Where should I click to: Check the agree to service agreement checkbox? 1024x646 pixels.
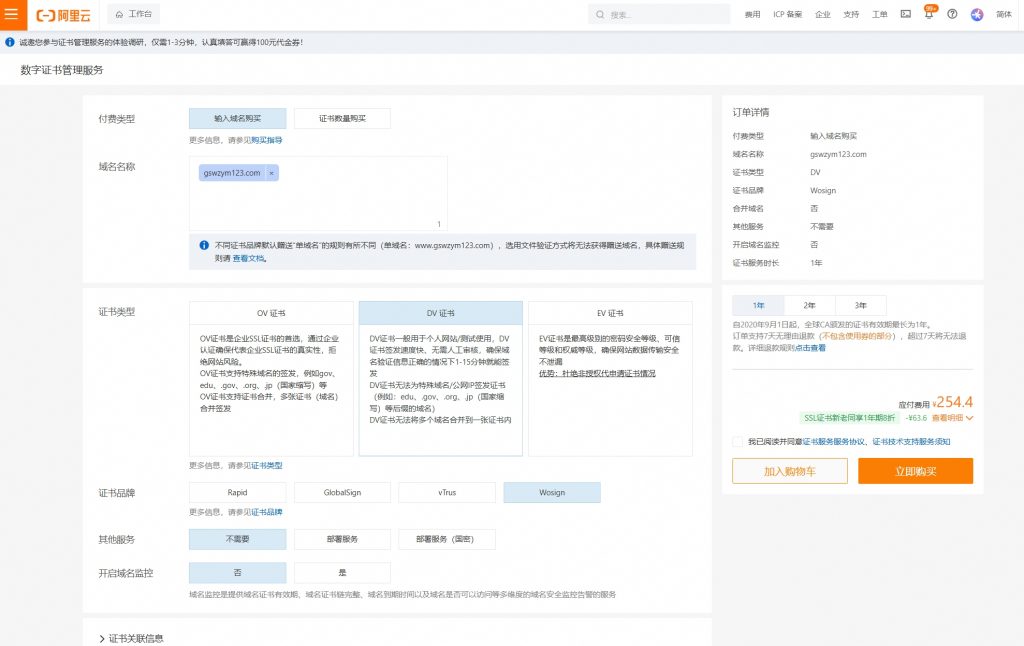click(x=738, y=441)
